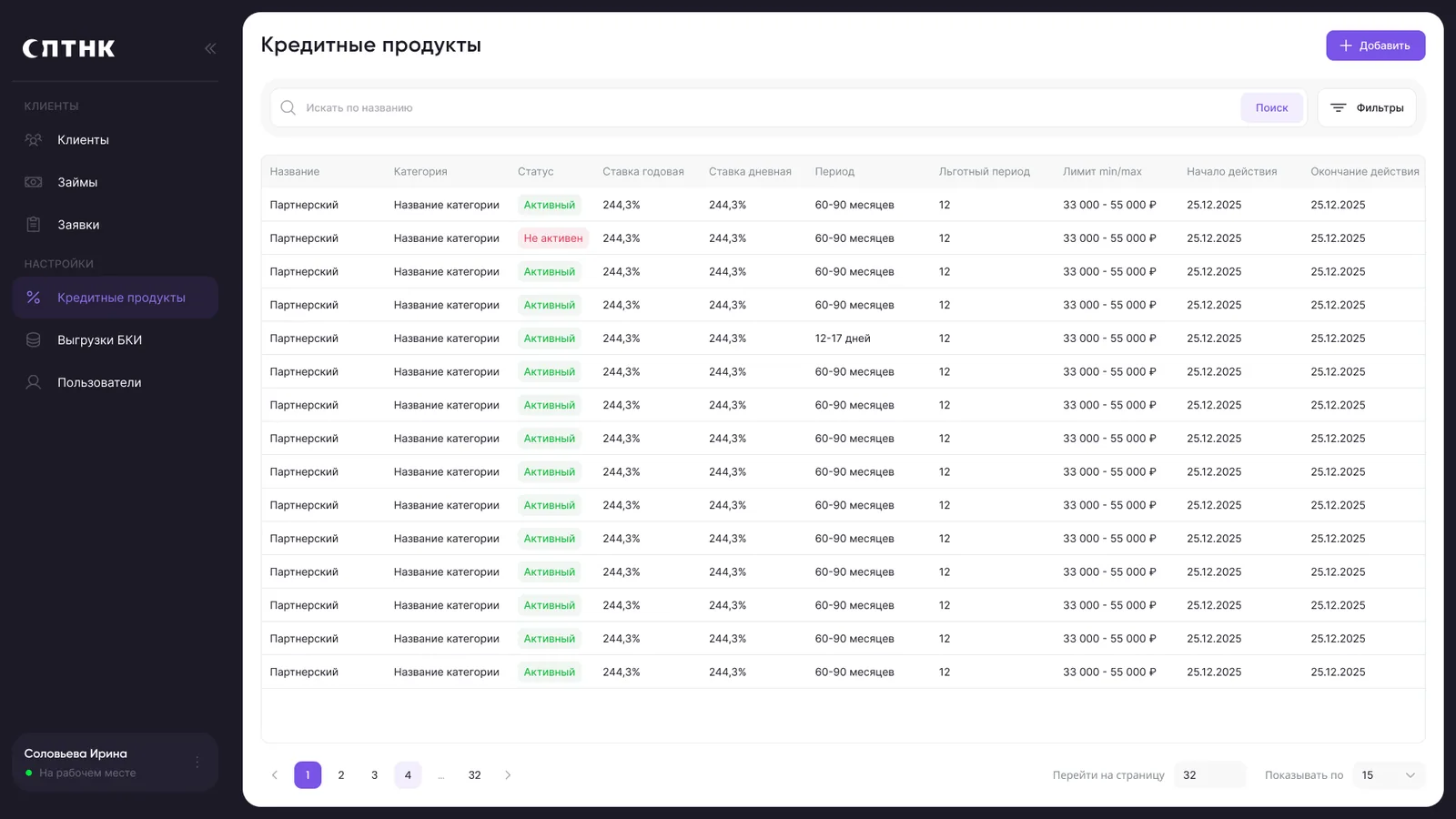The width and height of the screenshot is (1456, 819).
Task: Collapse the sidebar with double-chevron icon
Action: 210,48
